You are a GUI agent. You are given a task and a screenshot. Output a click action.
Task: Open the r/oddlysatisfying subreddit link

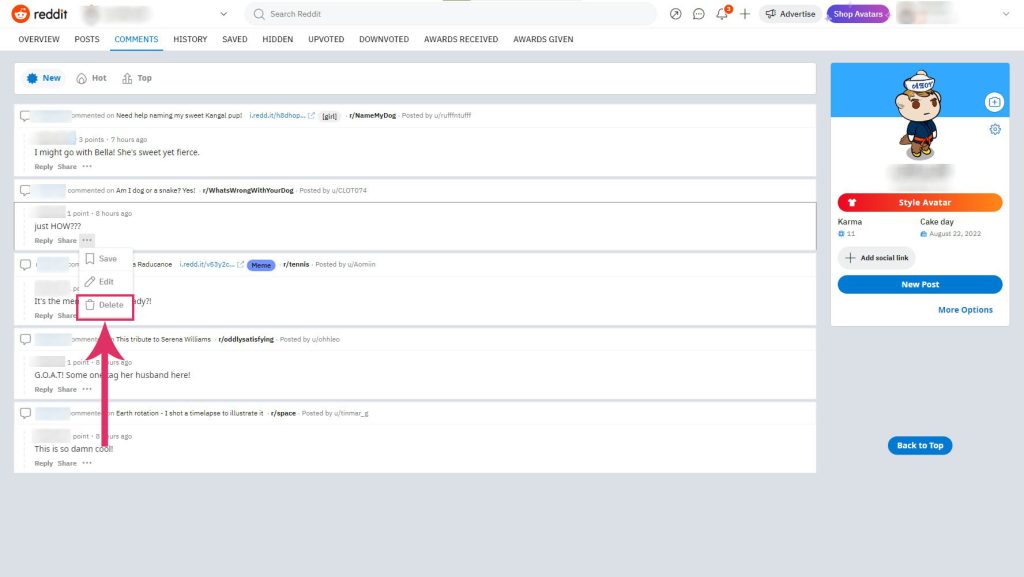point(246,339)
